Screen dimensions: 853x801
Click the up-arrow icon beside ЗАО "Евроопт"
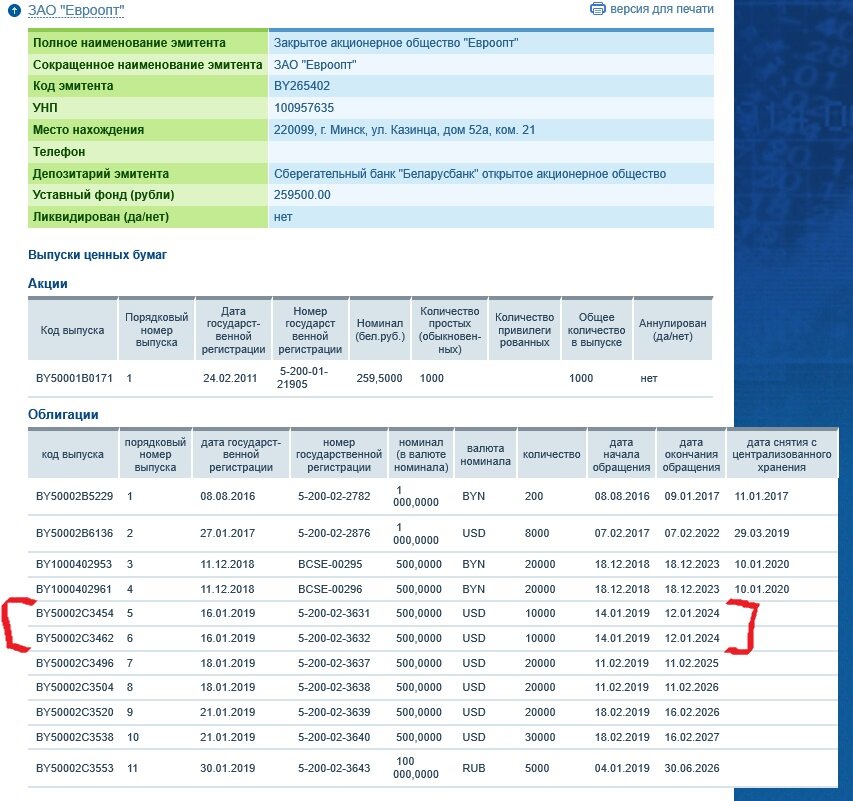pyautogui.click(x=15, y=10)
